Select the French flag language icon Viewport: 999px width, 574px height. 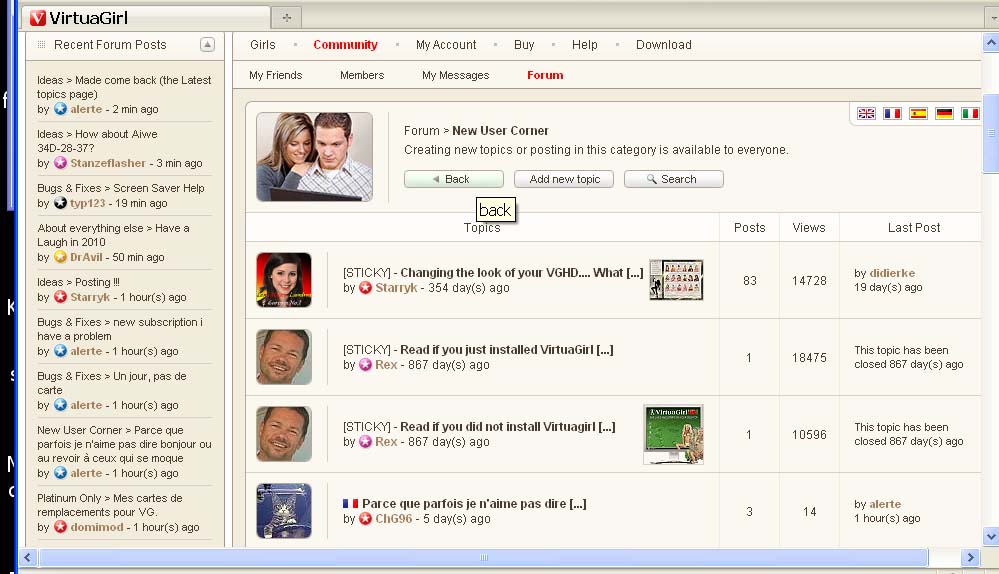pos(892,113)
